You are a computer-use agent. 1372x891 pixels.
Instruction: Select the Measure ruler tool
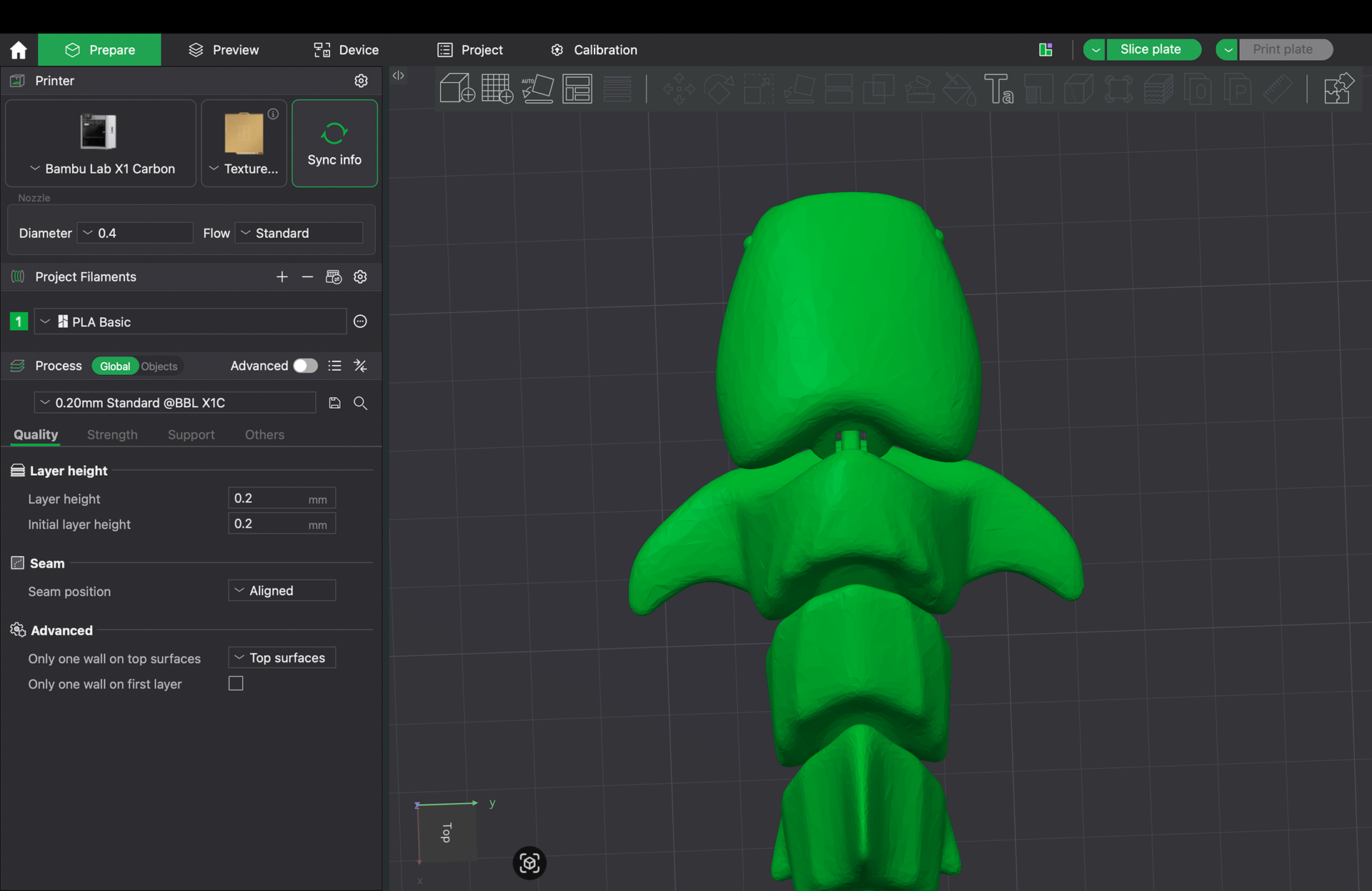coord(1278,89)
